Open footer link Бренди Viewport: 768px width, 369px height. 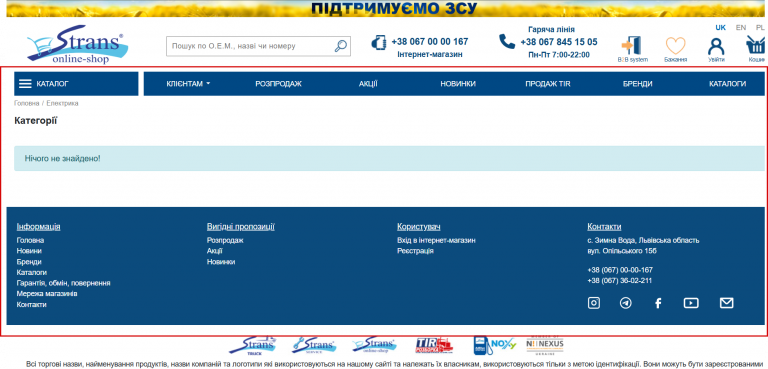click(x=29, y=262)
